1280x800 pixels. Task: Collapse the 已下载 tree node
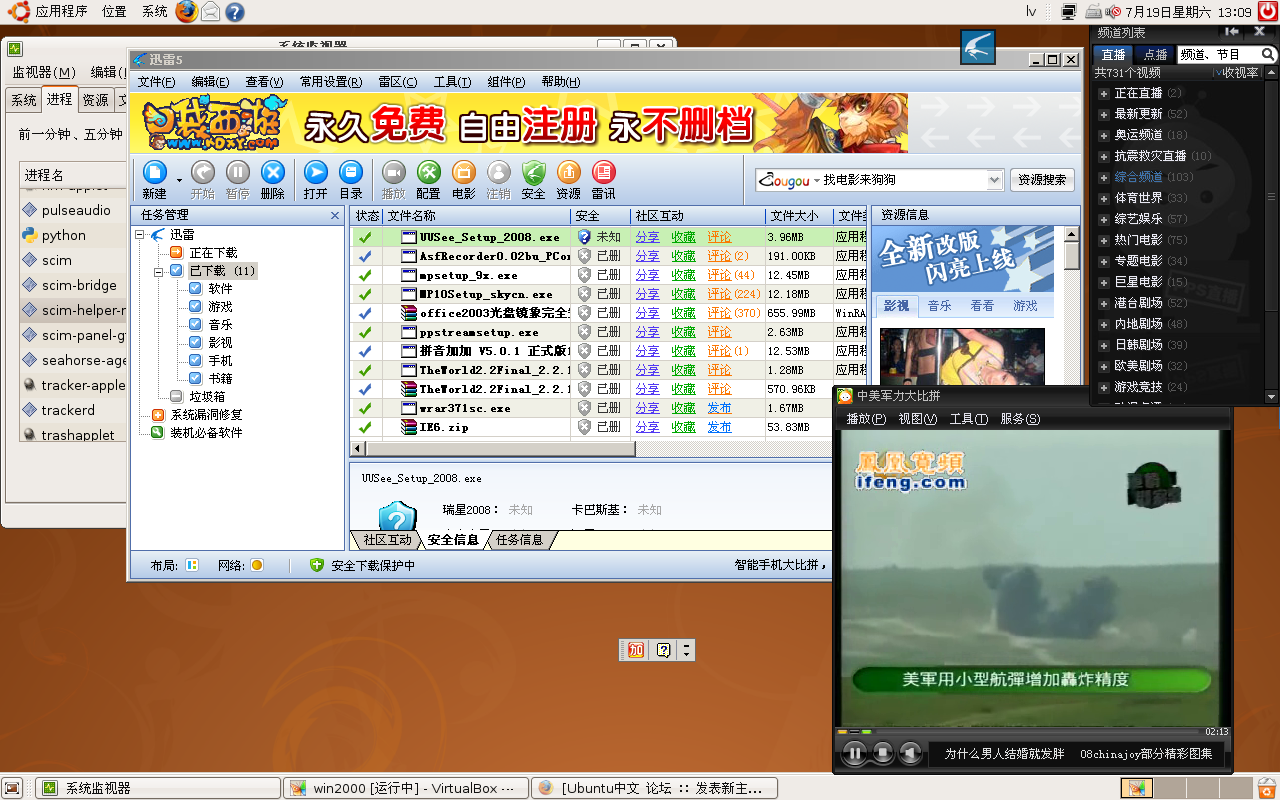point(159,271)
